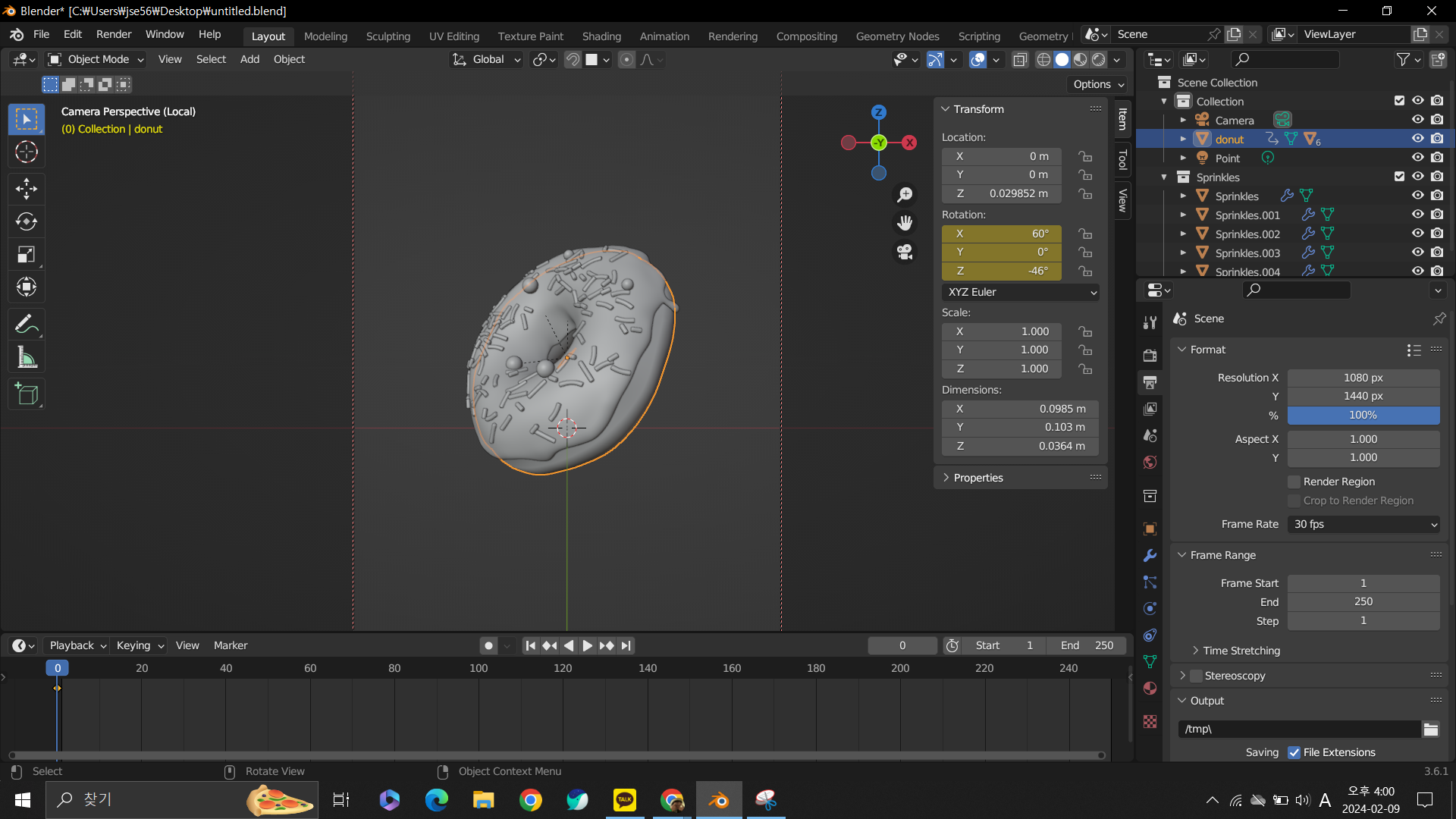The image size is (1456, 819).
Task: Open the Tool properties tab icon
Action: coord(1150,322)
